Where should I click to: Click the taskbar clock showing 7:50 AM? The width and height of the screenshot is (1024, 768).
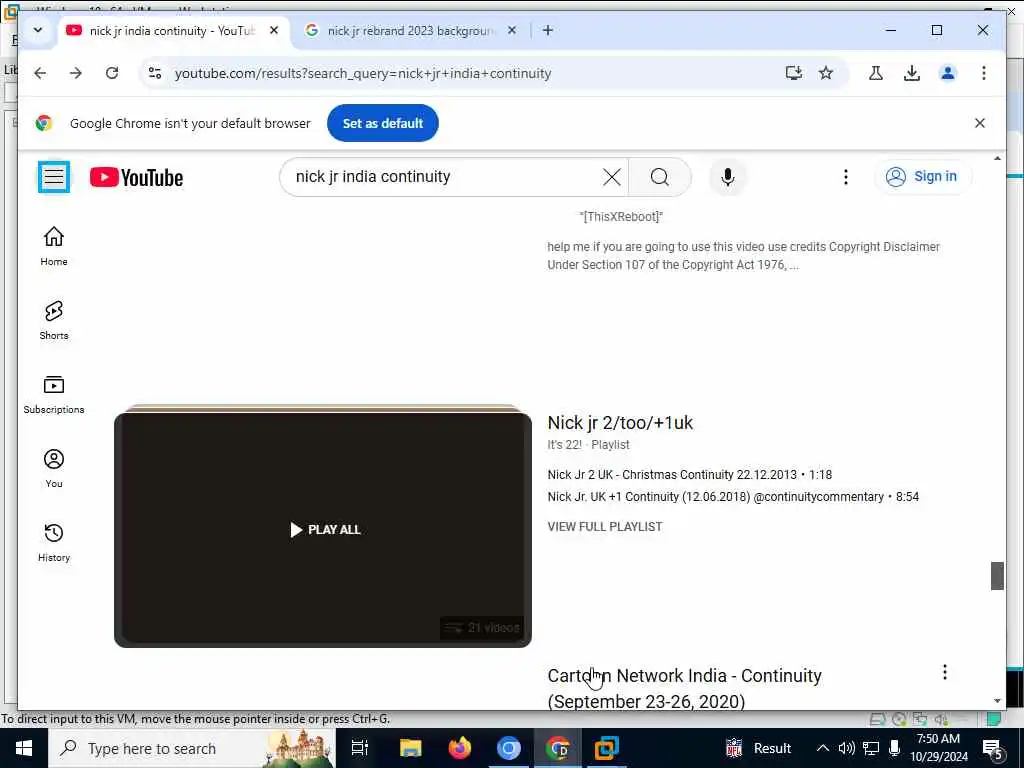click(x=938, y=748)
